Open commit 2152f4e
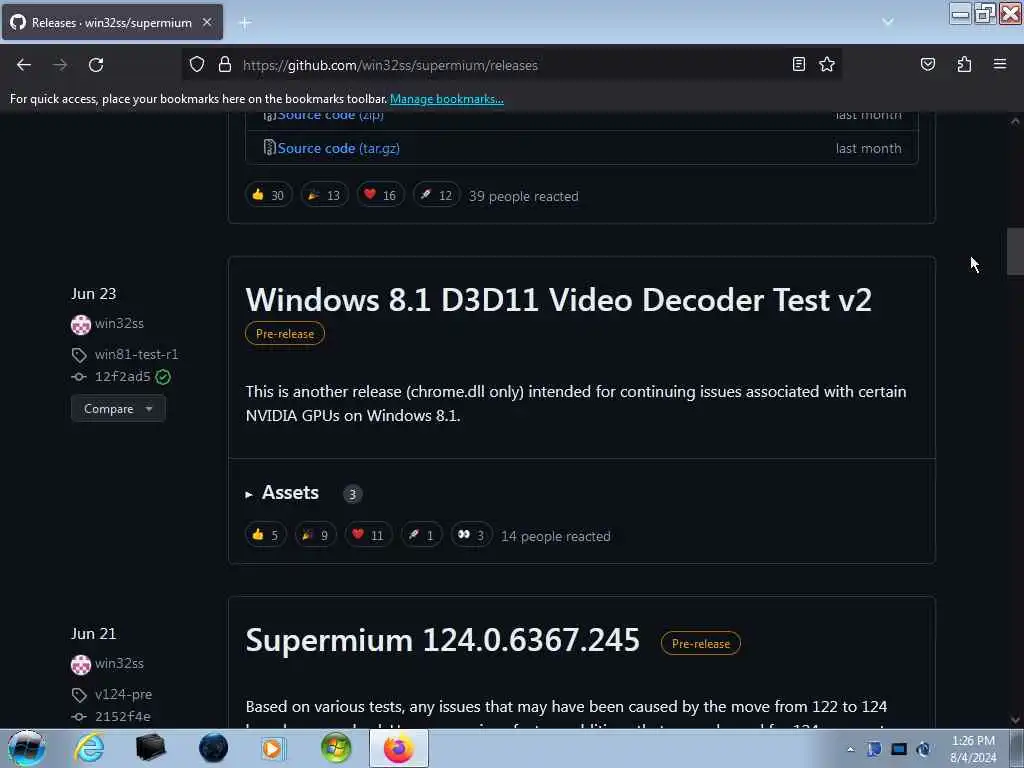Screen dimensions: 1024x768 tap(122, 716)
